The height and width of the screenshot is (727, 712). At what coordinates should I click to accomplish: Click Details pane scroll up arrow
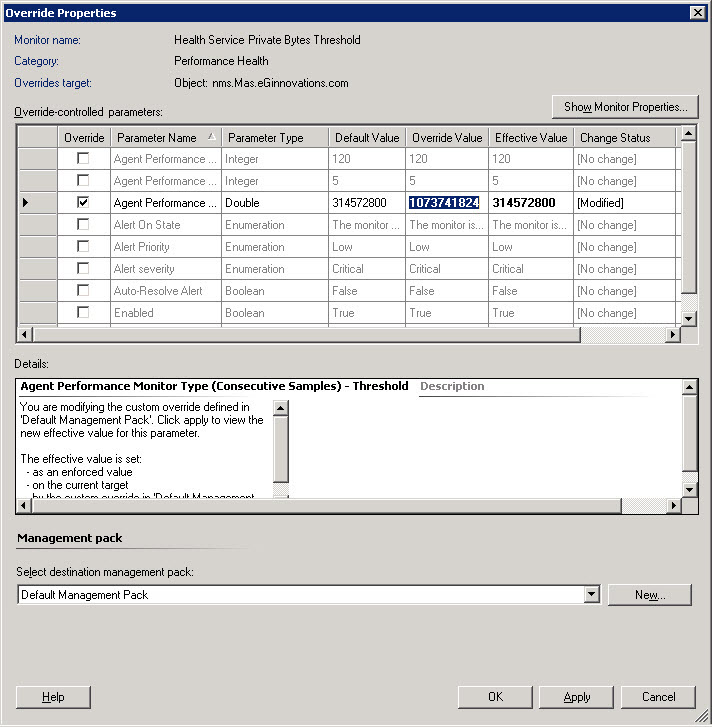point(689,387)
